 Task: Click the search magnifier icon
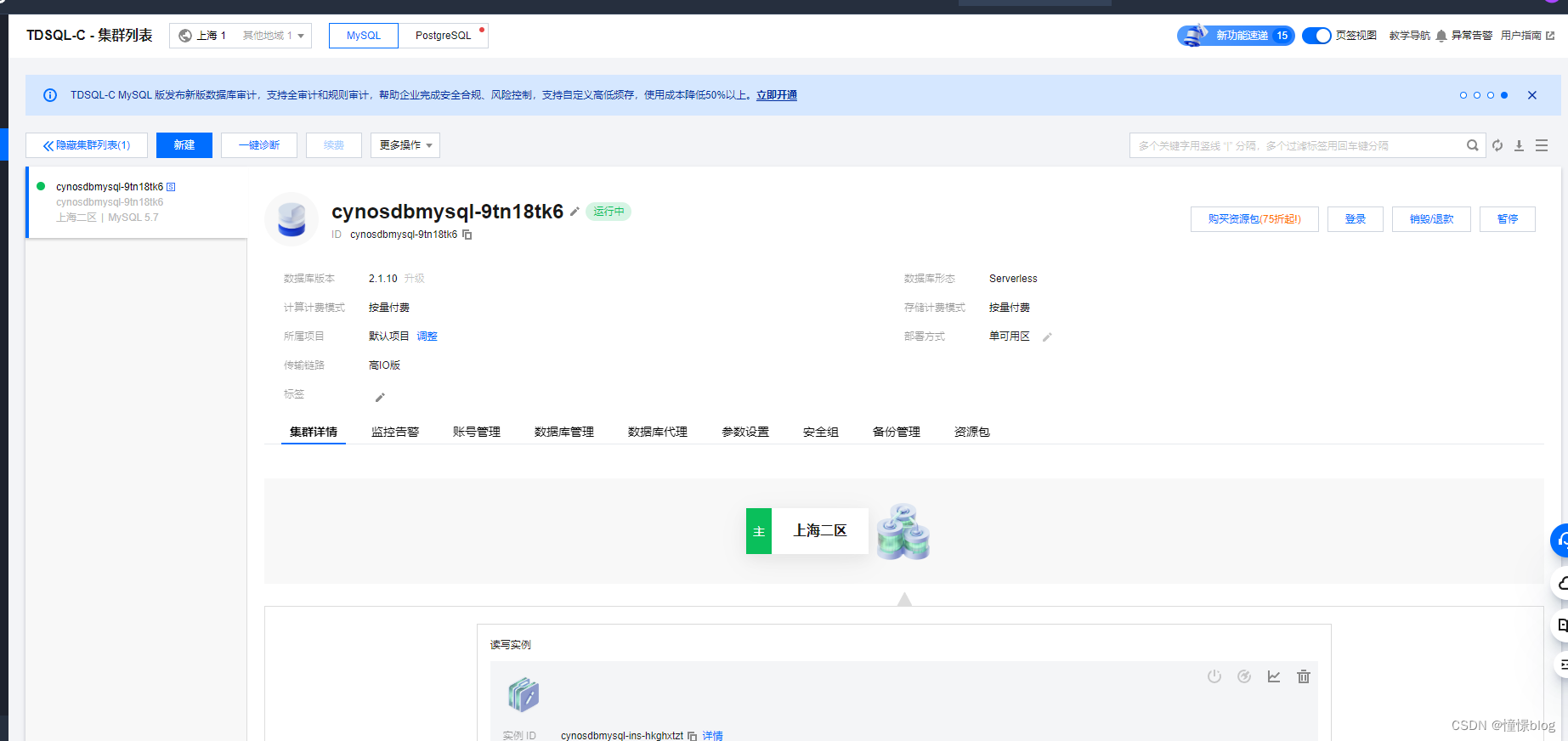(1472, 145)
